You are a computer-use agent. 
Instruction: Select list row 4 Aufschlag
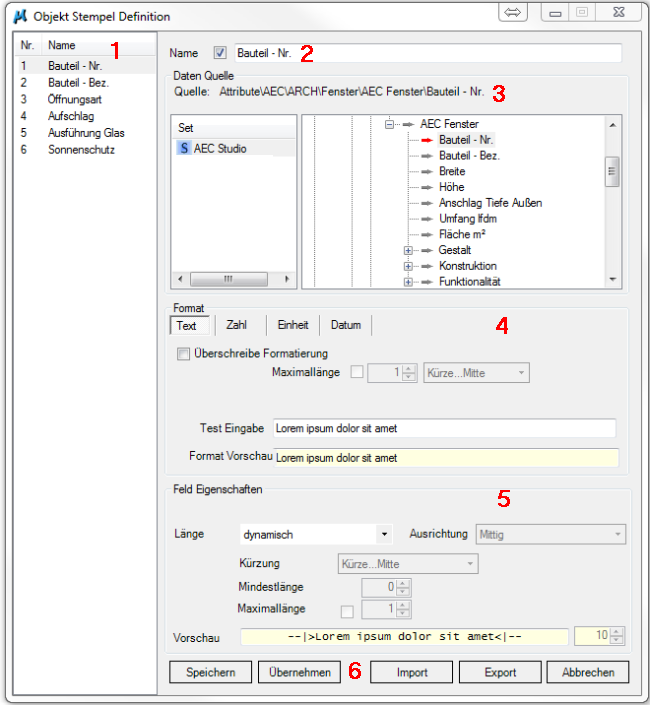(x=85, y=116)
